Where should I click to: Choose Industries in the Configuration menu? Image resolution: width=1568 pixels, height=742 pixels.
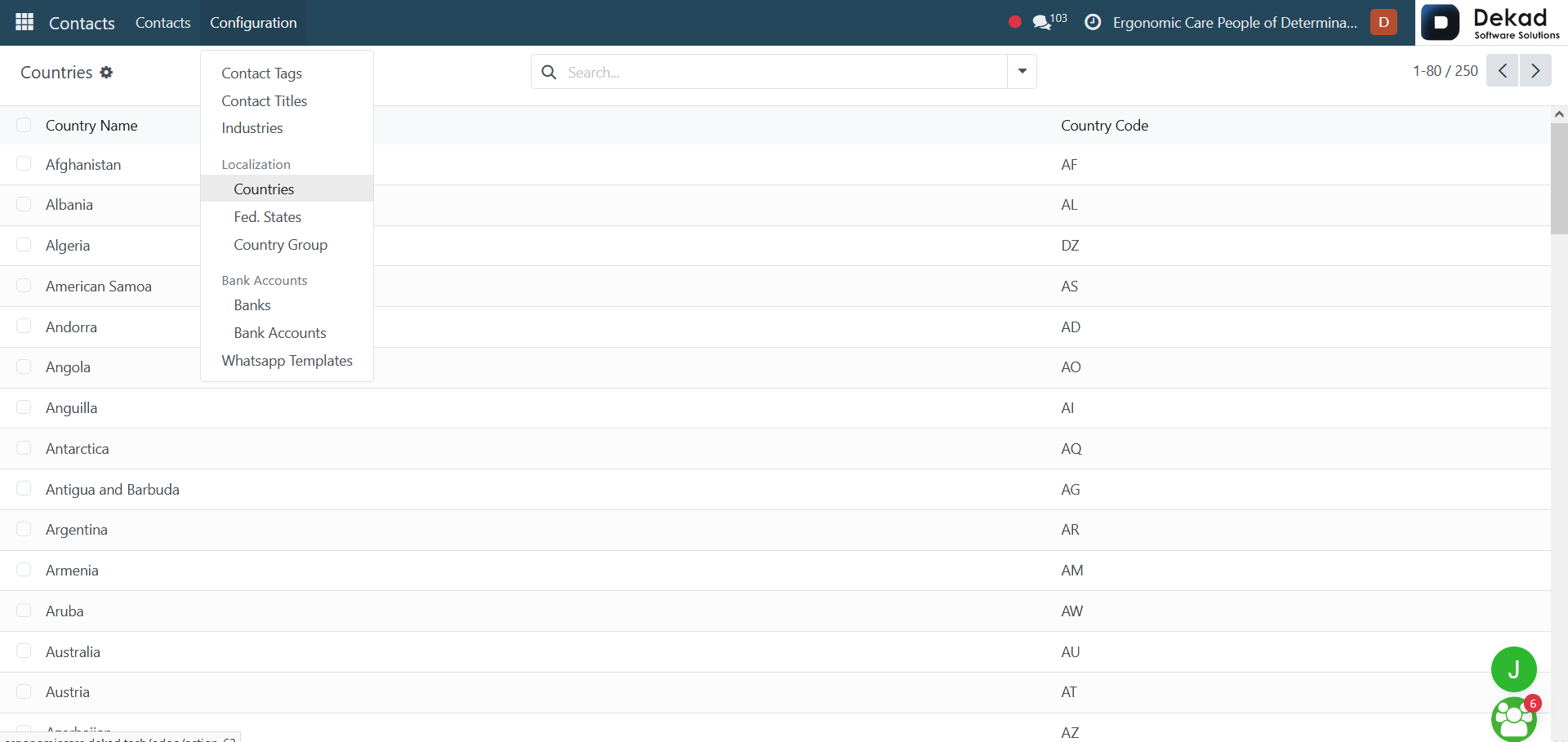287,128
